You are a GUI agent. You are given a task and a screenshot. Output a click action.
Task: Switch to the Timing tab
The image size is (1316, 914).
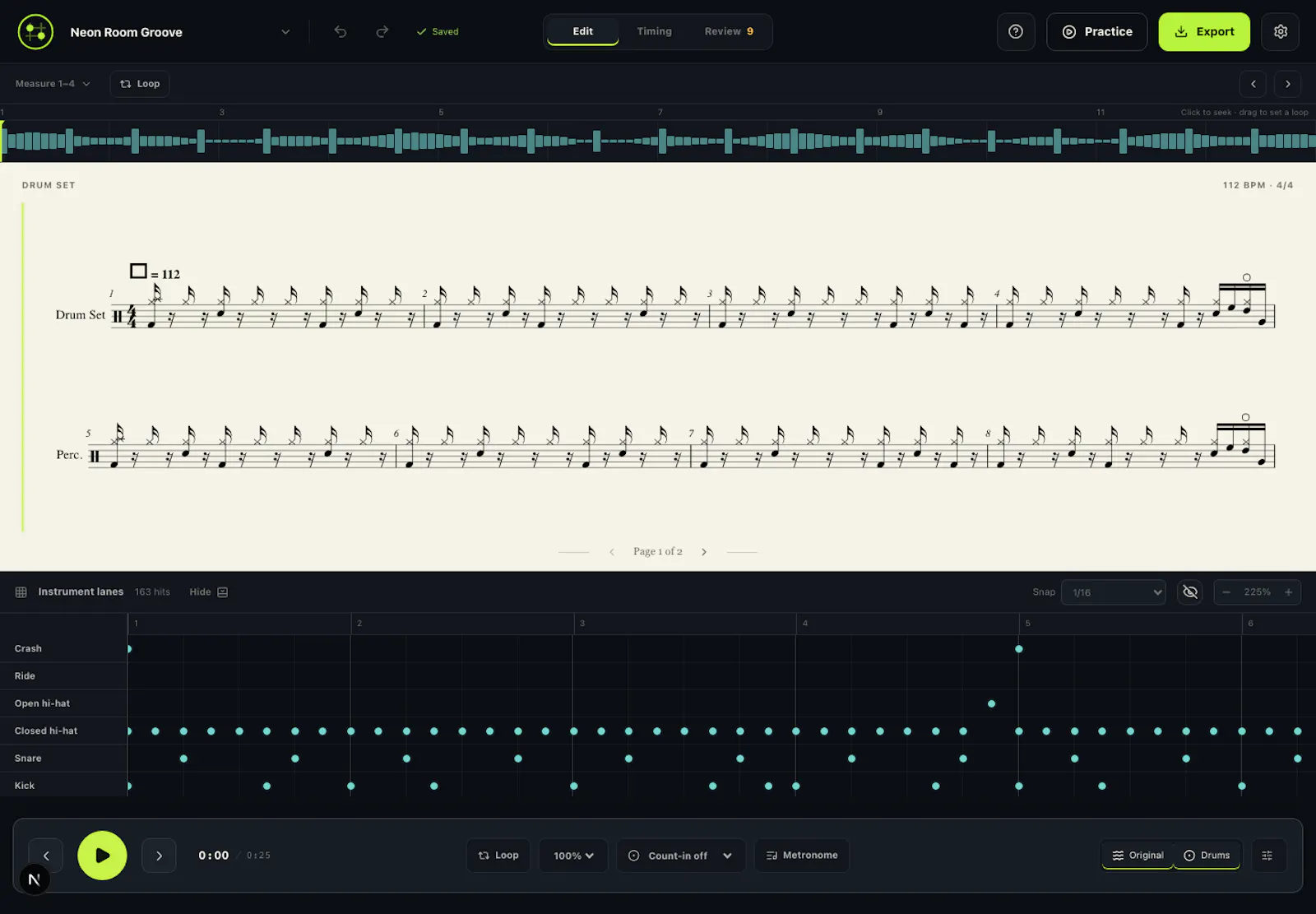point(654,31)
